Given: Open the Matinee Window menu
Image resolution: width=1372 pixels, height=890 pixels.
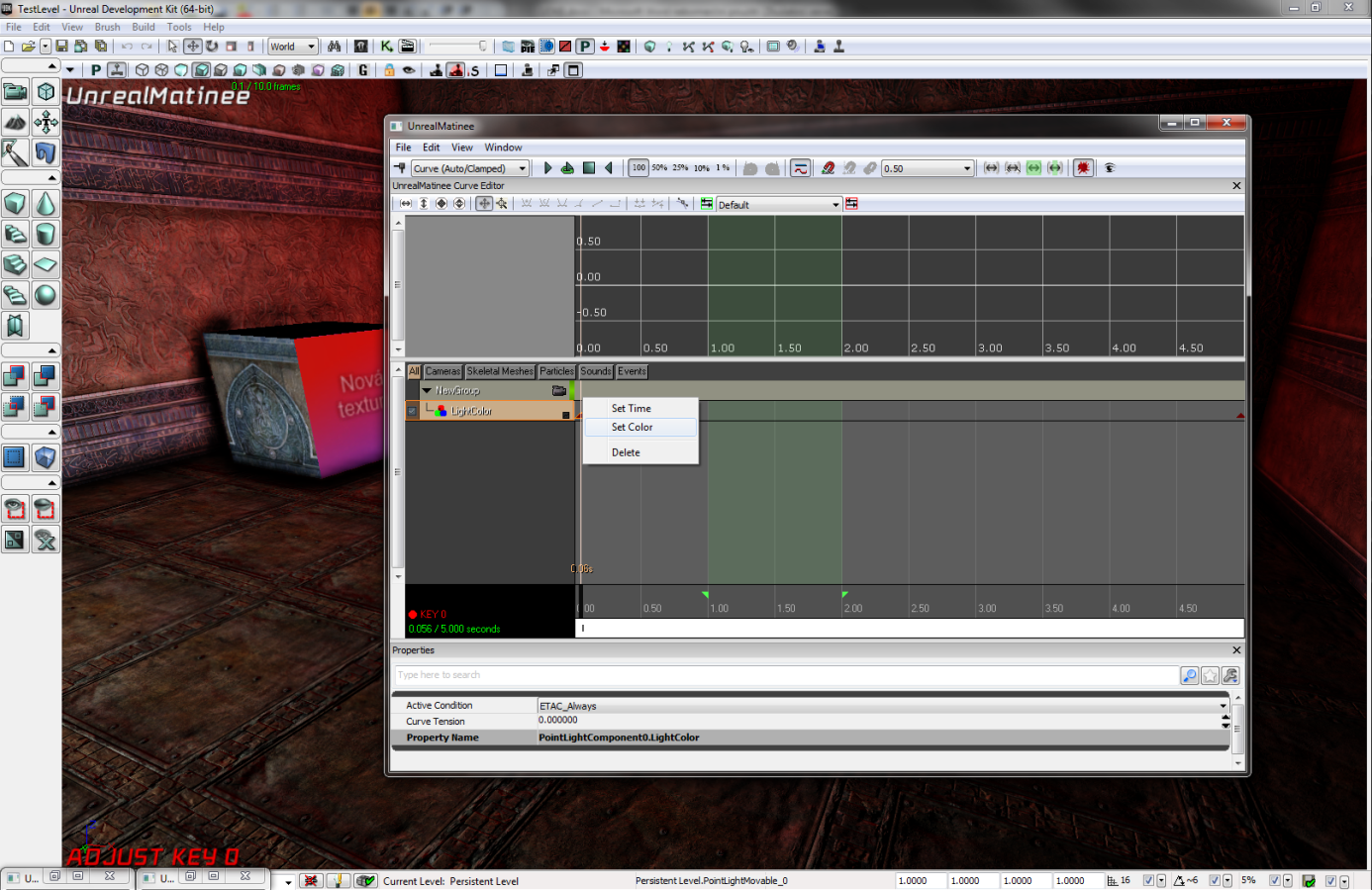Looking at the screenshot, I should click(503, 148).
